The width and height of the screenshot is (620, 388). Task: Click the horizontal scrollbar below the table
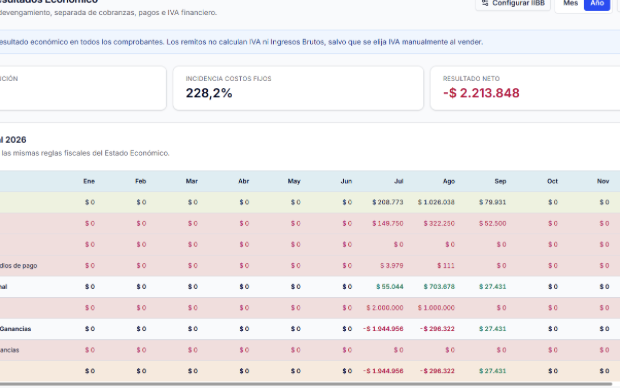306,384
